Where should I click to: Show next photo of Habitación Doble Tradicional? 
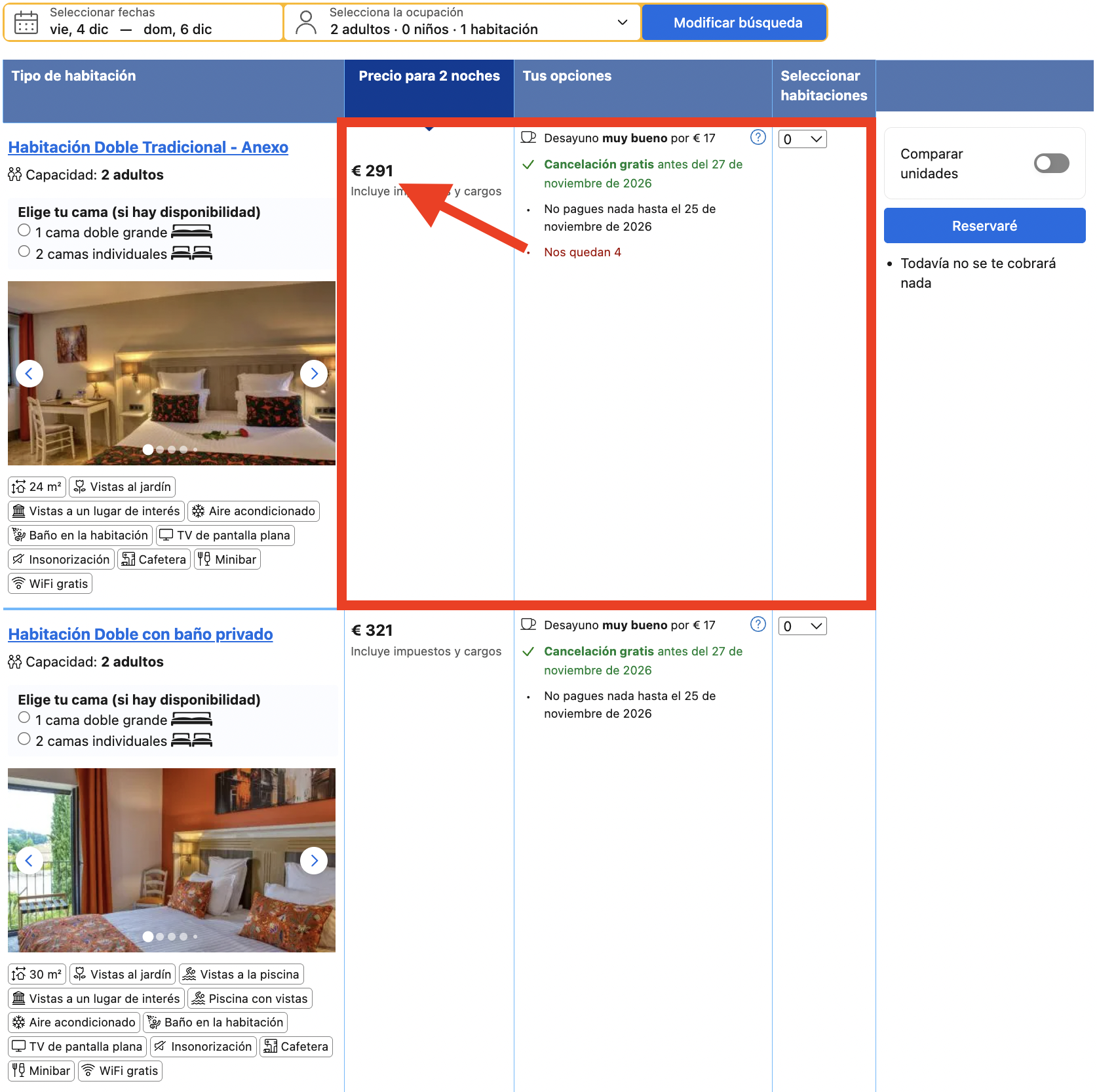314,374
